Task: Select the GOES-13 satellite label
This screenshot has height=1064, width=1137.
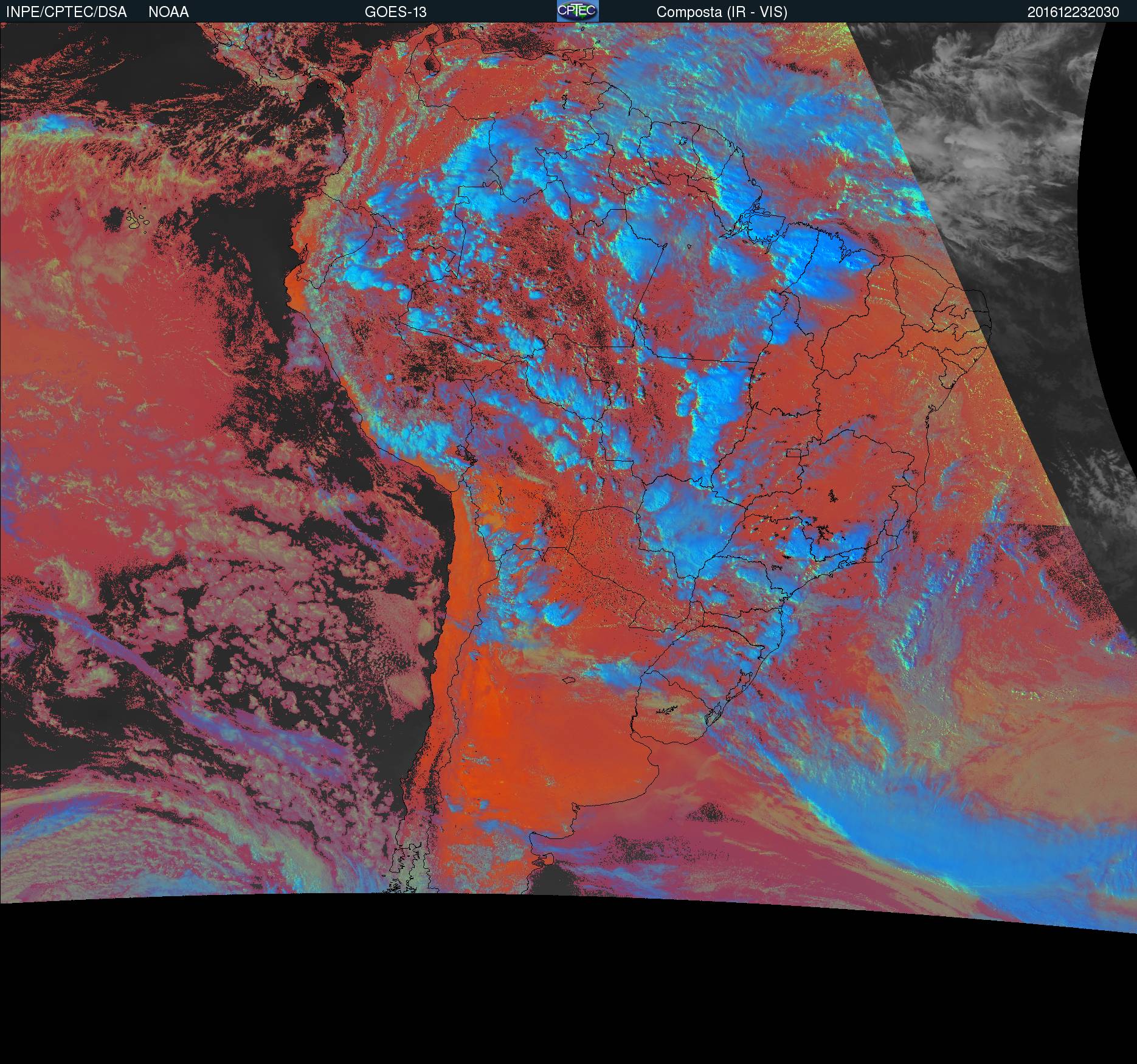Action: [395, 12]
